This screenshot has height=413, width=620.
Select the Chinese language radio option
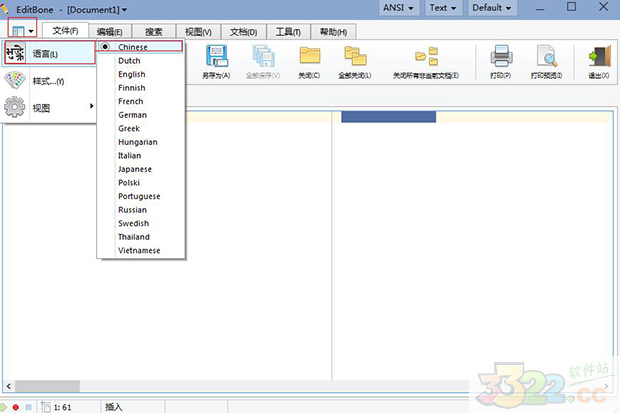click(140, 47)
